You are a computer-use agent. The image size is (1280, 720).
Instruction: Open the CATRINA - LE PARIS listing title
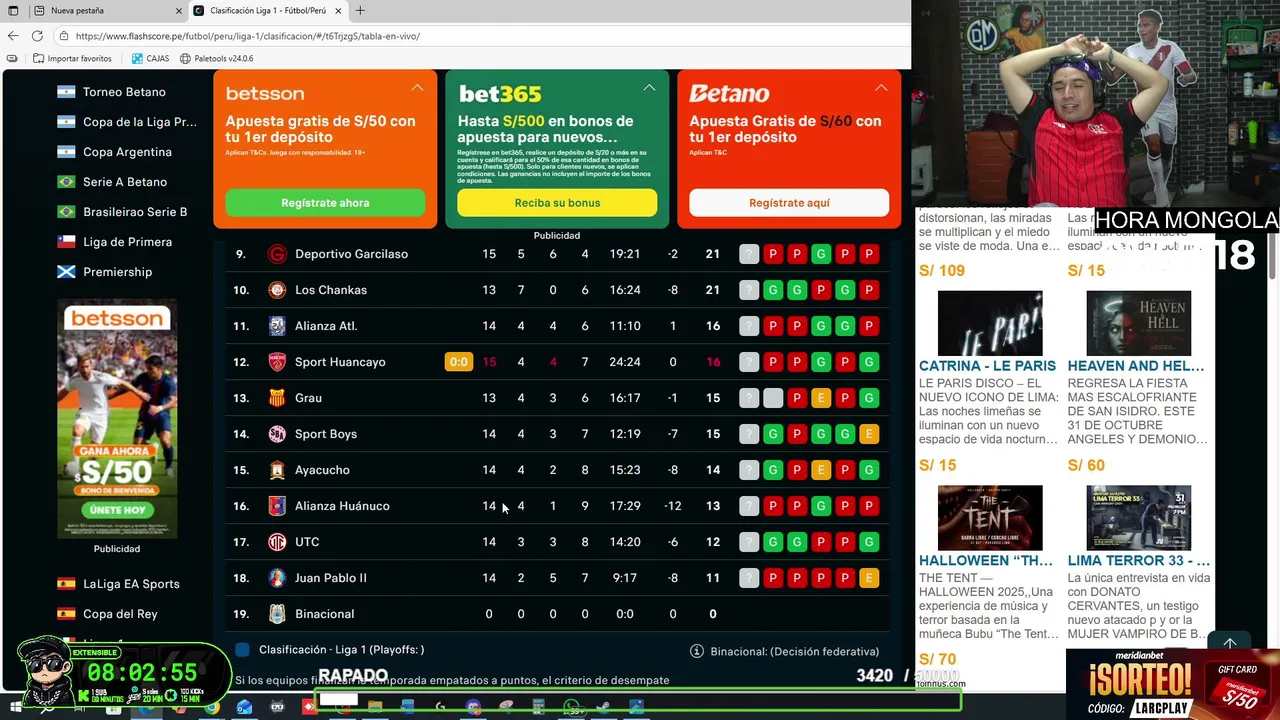point(987,366)
